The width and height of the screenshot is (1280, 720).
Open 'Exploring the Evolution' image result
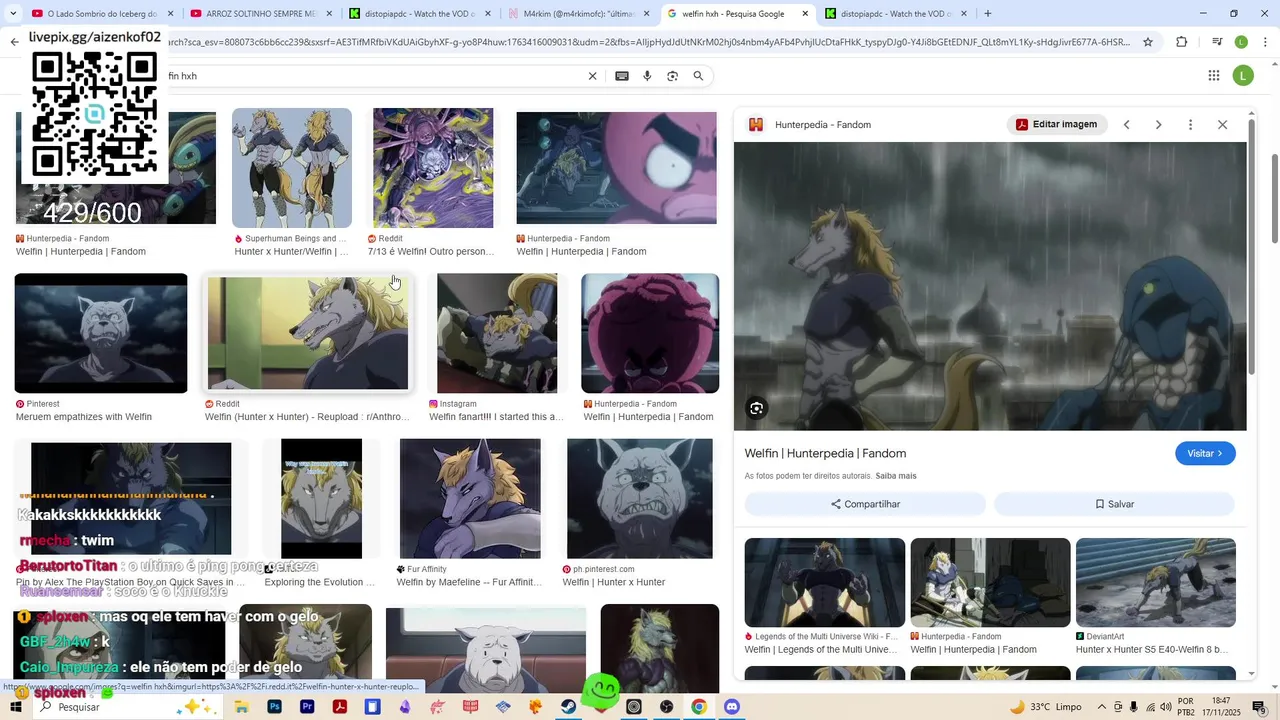[x=321, y=498]
